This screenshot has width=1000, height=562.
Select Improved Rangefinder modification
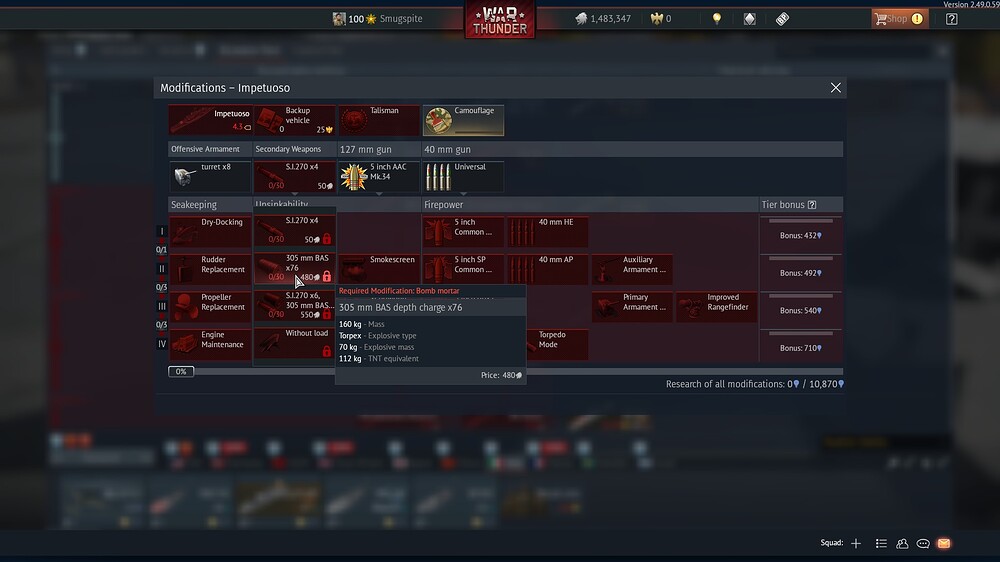click(717, 307)
